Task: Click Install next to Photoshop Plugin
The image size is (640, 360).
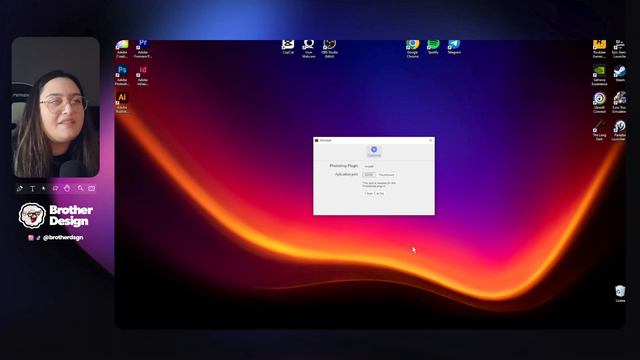Action: pos(369,166)
